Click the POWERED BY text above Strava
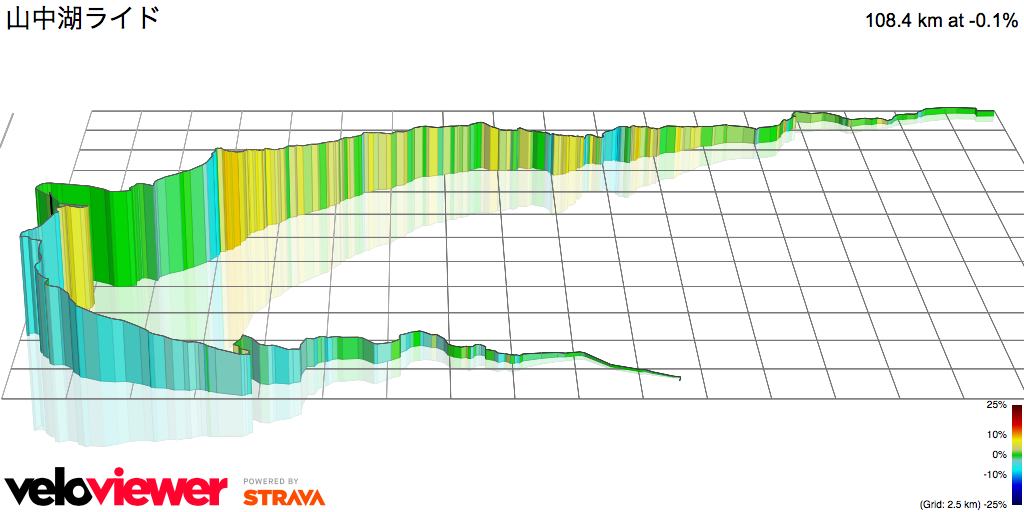This screenshot has height=512, width=1024. coord(270,481)
